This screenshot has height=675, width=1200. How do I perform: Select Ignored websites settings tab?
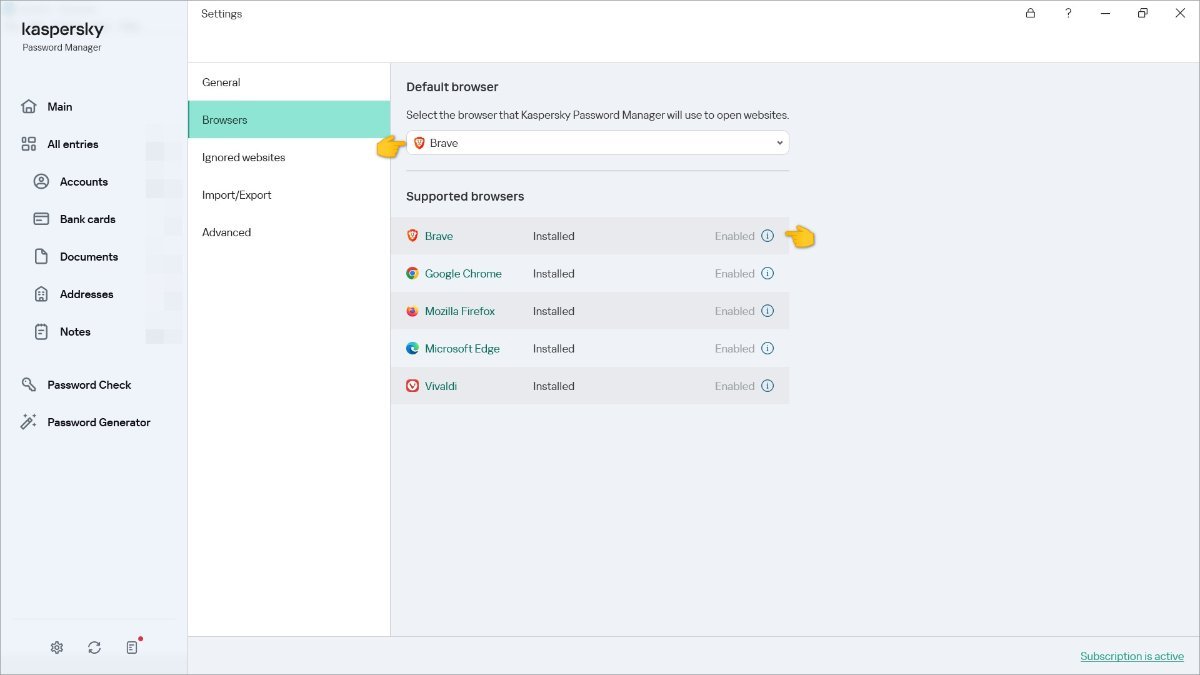coord(244,157)
